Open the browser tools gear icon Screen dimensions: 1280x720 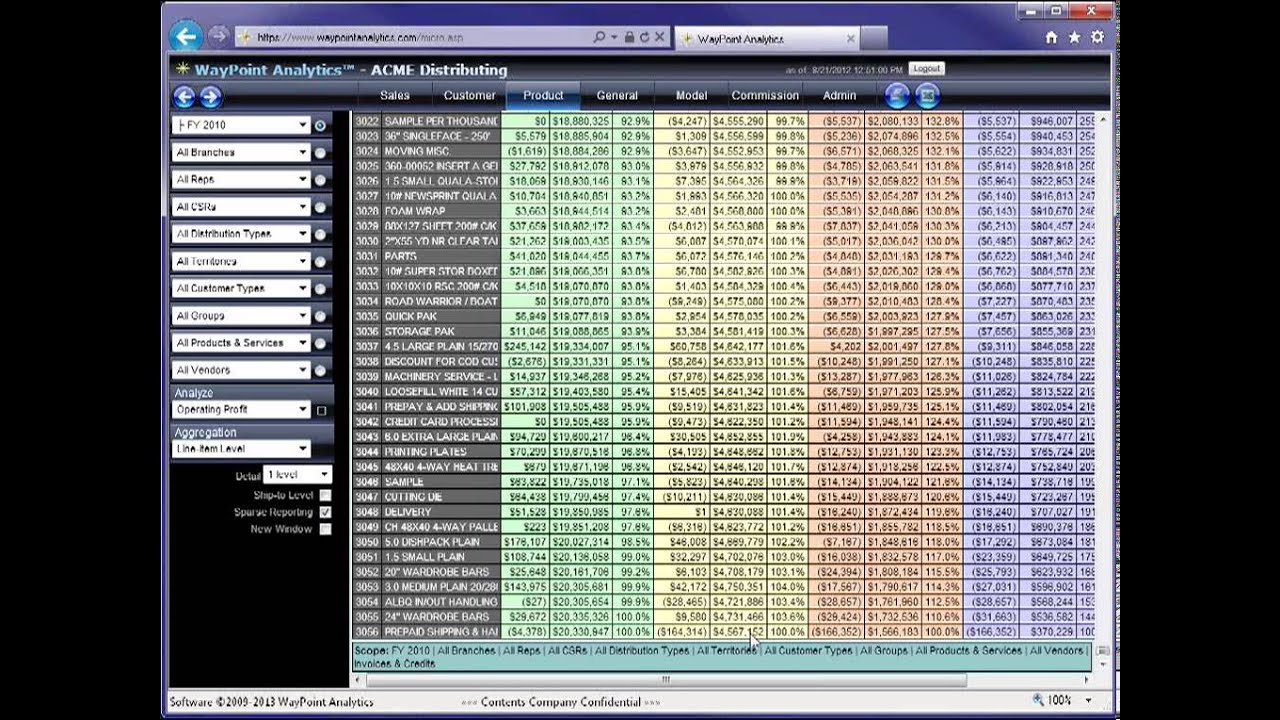click(x=1097, y=37)
